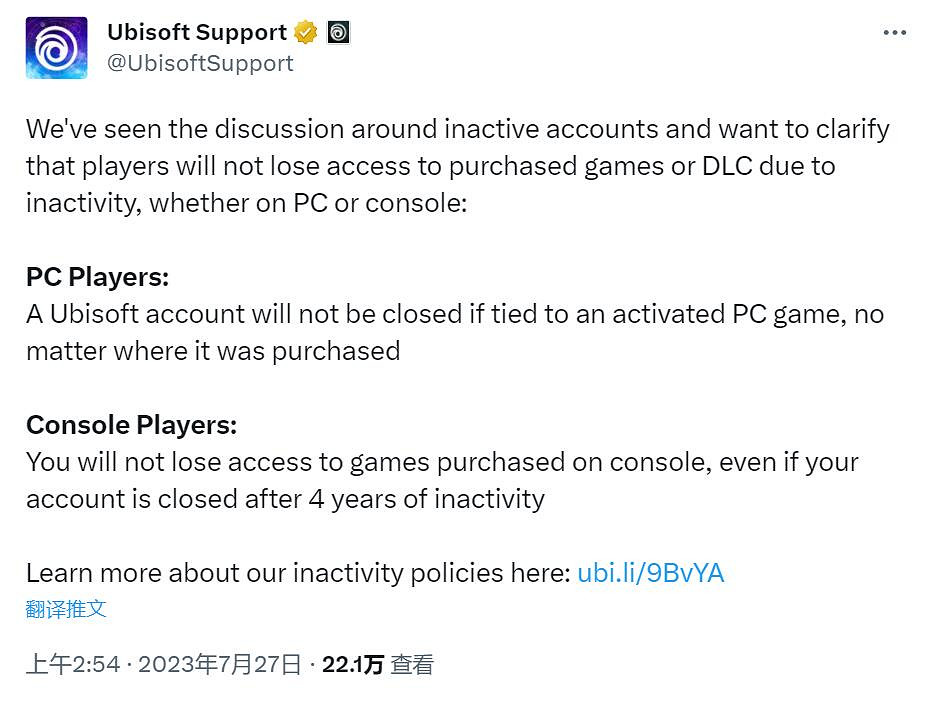933x704 pixels.
Task: Click the Ubisoft Support display name
Action: click(x=197, y=32)
